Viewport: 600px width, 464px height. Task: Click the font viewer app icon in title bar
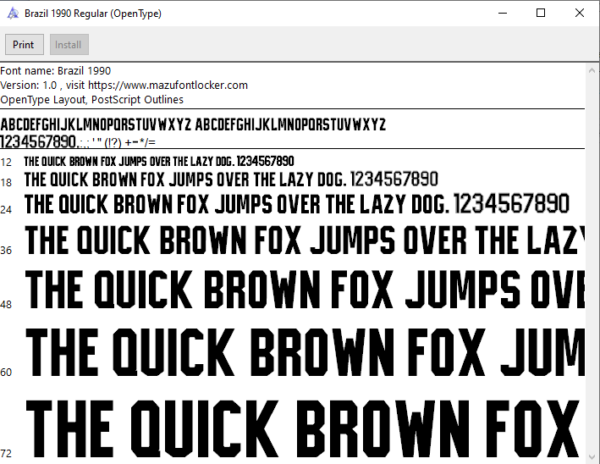click(13, 13)
